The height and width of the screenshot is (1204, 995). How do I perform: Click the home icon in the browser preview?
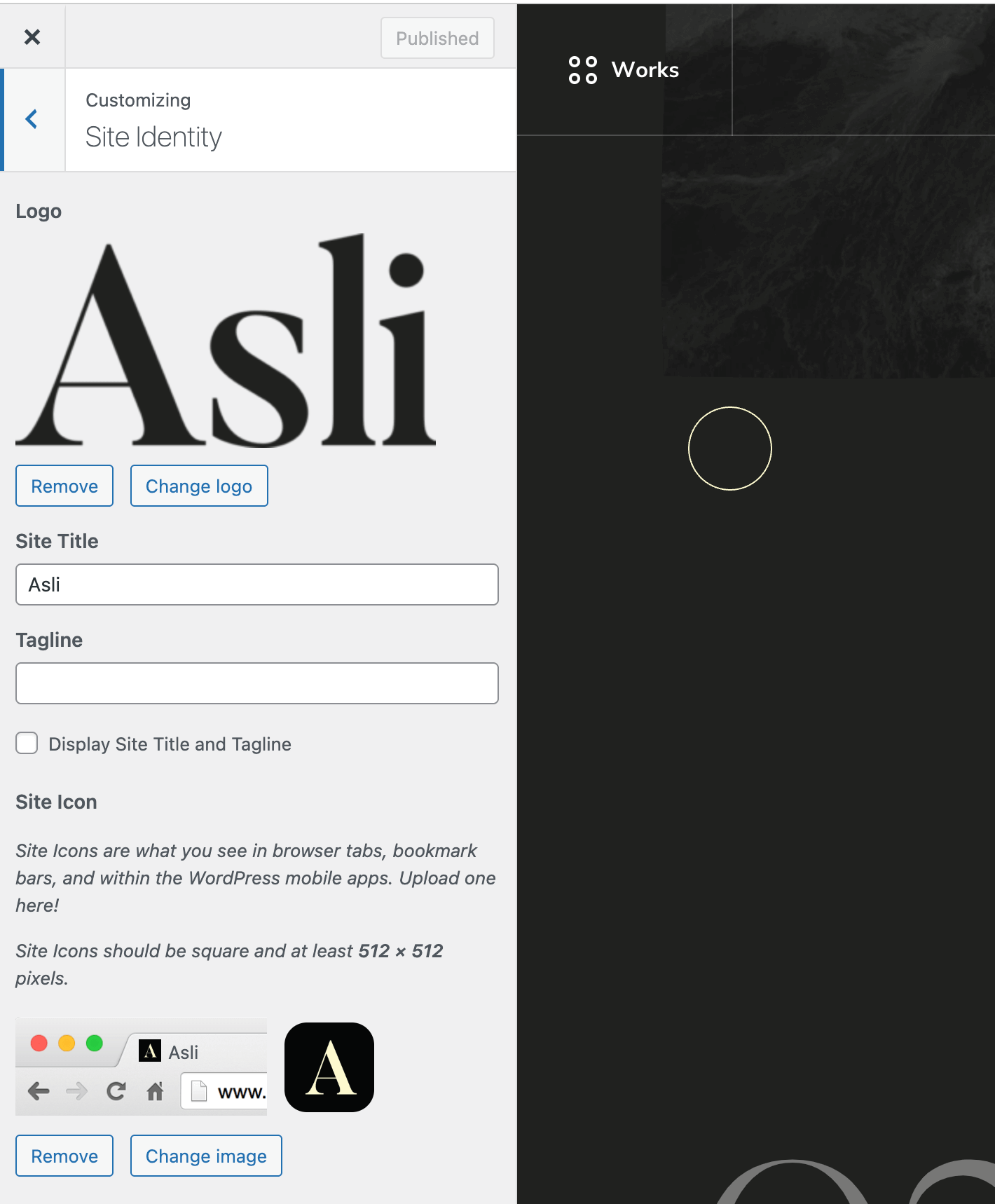pos(155,1091)
